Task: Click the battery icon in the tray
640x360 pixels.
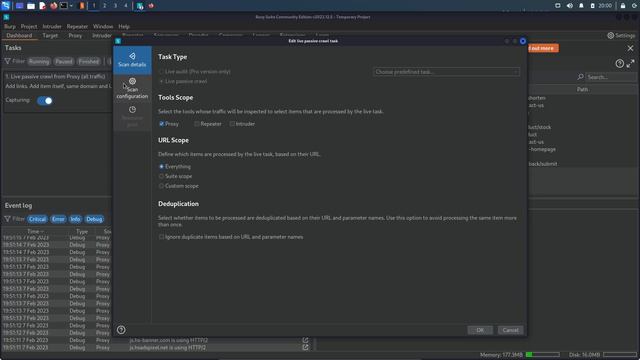Action: tap(593, 6)
